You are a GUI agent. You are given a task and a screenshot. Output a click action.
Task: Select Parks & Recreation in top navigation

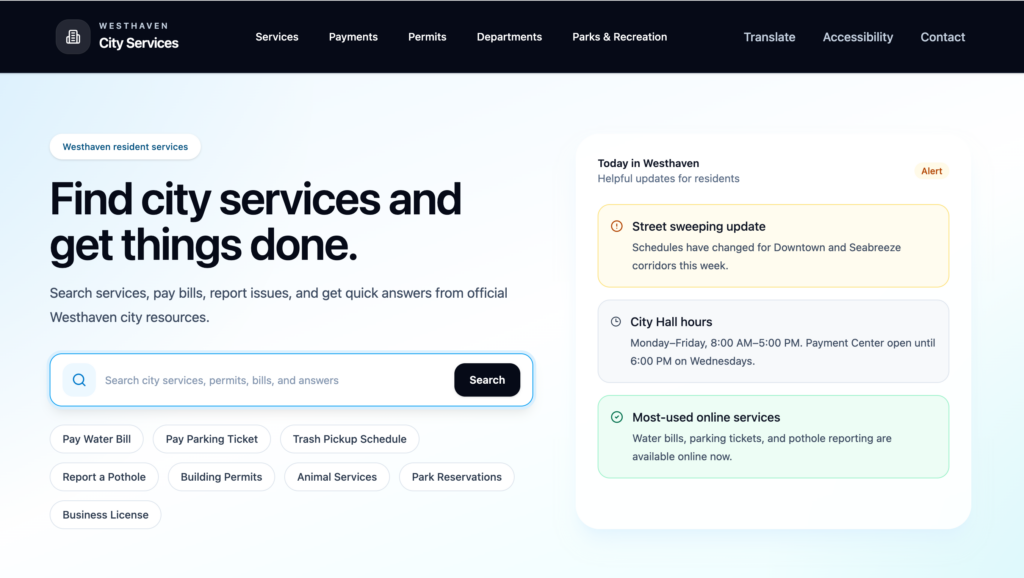click(x=619, y=37)
